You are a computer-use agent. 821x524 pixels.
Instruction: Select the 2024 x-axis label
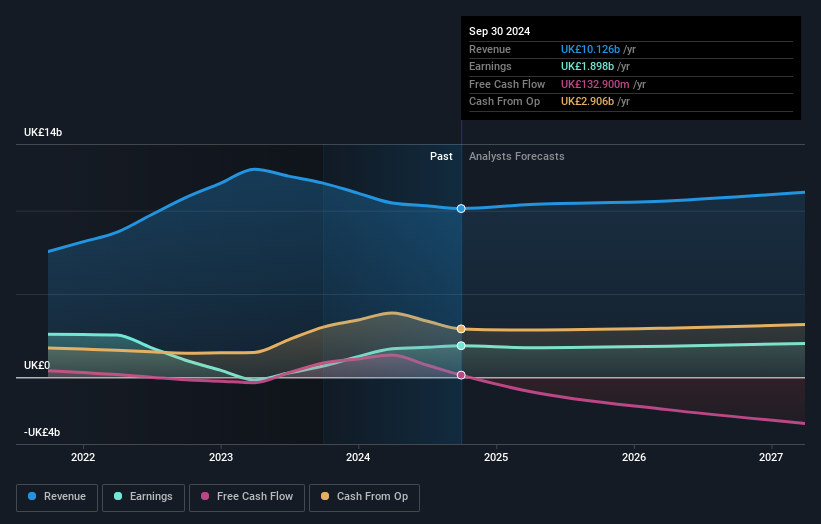click(358, 458)
